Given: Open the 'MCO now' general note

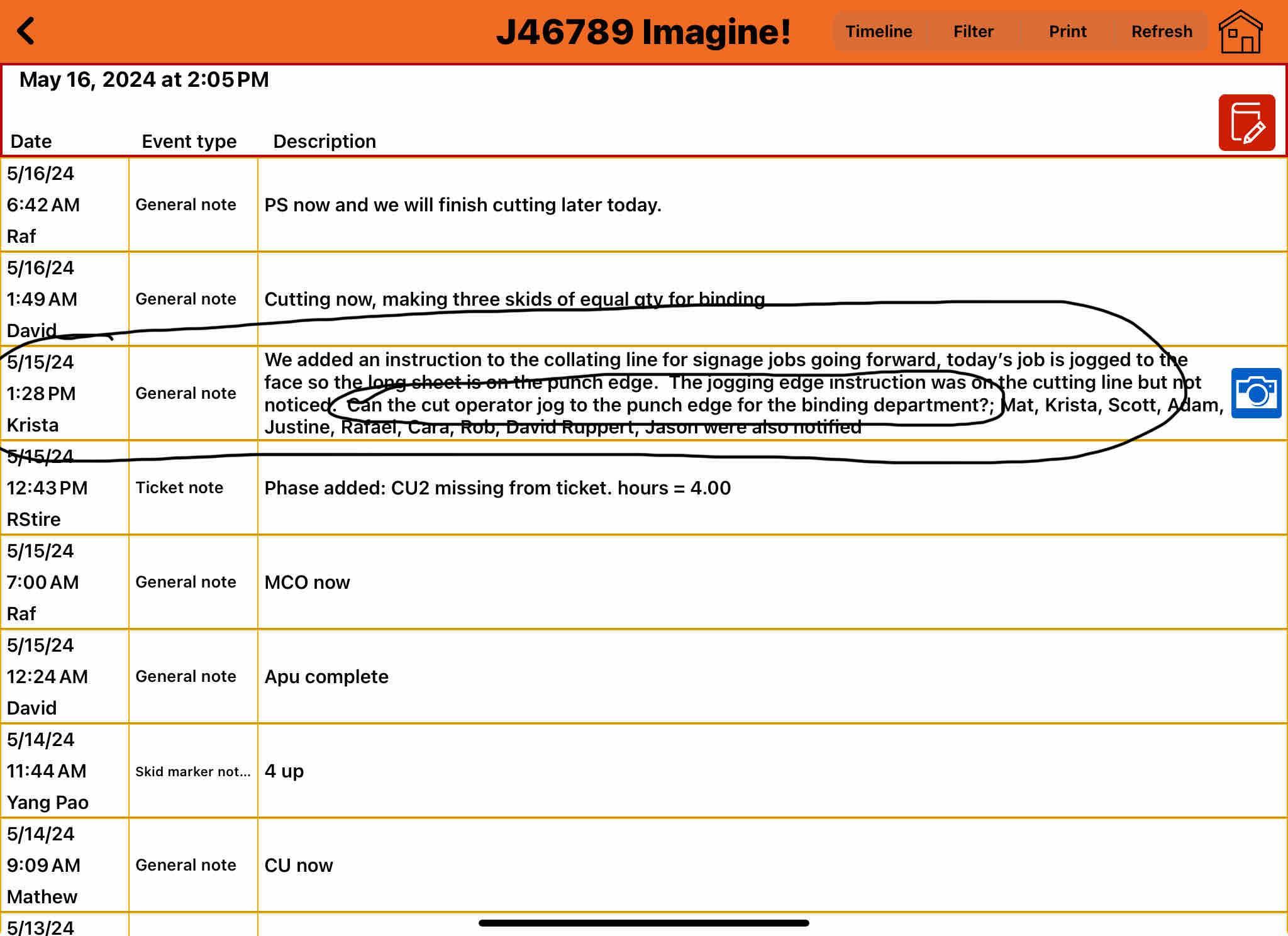Looking at the screenshot, I should pos(307,582).
